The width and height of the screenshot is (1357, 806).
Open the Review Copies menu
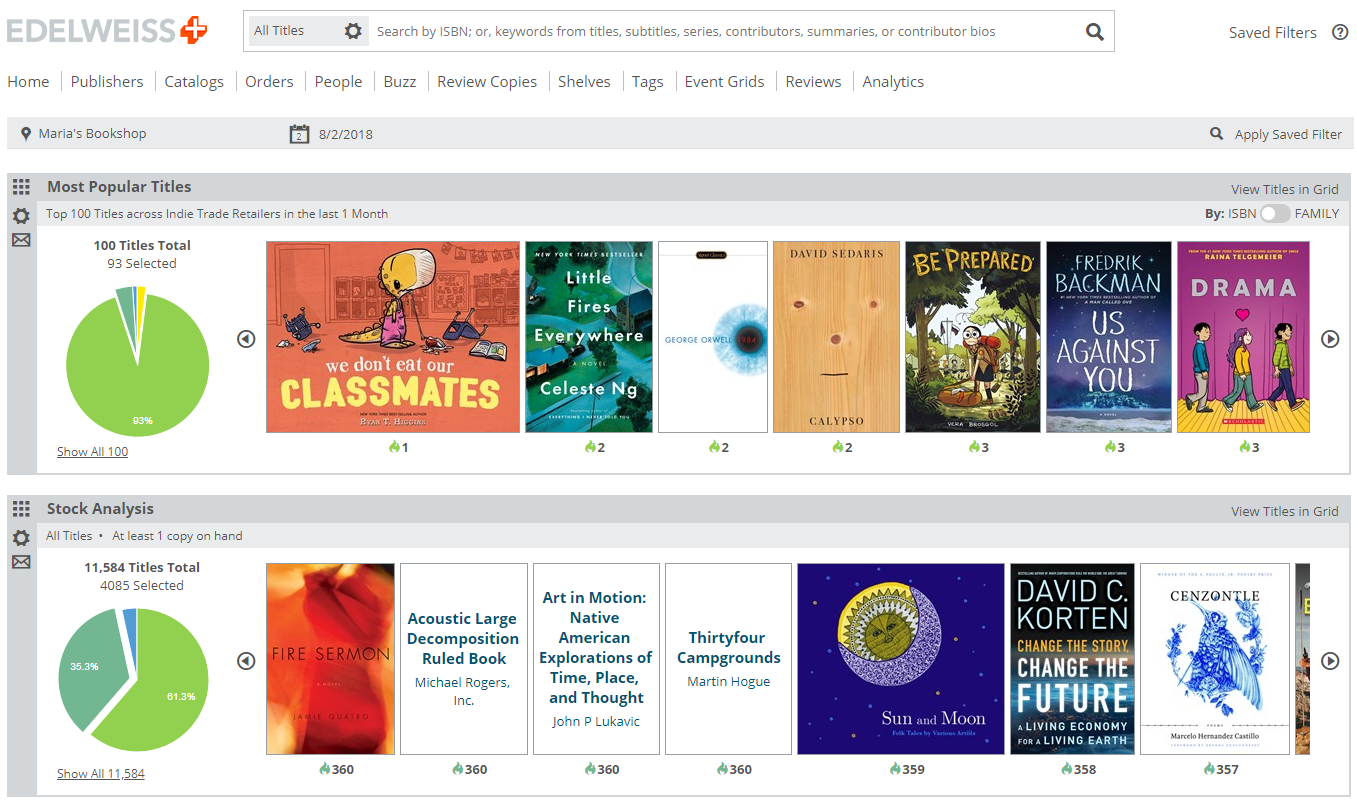[x=487, y=82]
